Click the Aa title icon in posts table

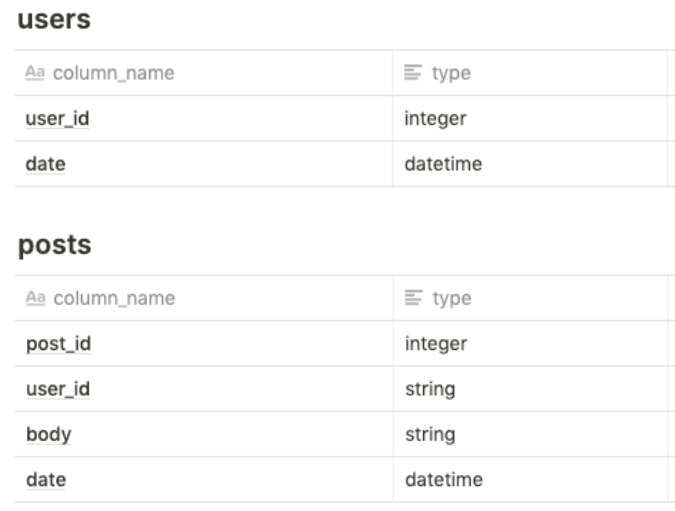click(x=35, y=298)
